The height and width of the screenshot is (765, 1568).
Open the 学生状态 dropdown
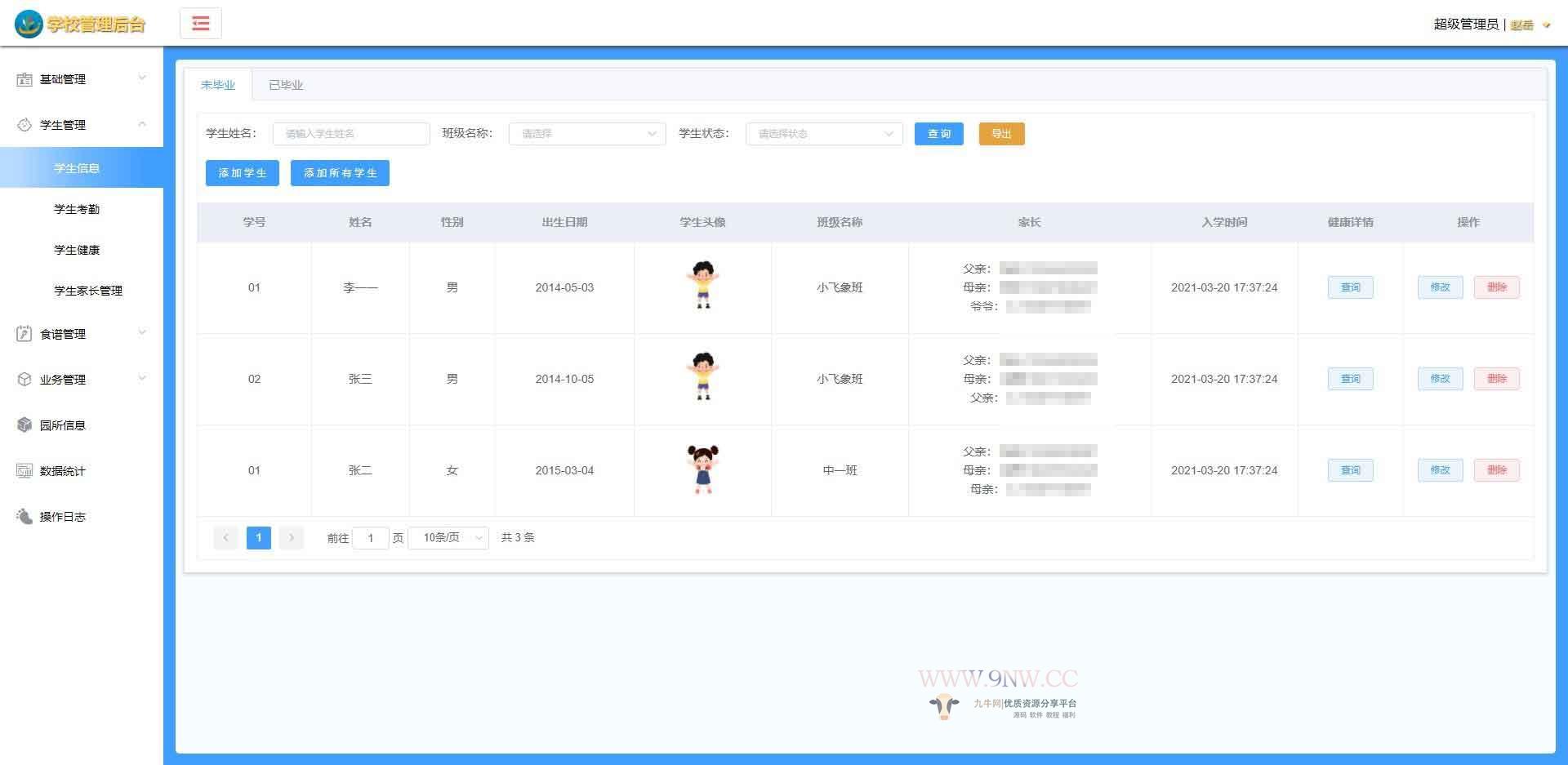pyautogui.click(x=824, y=134)
